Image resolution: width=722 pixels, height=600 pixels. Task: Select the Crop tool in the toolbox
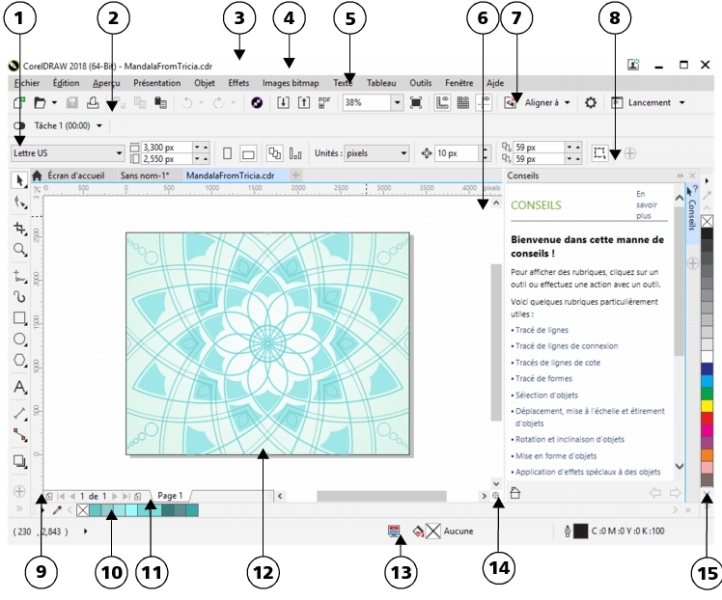point(19,228)
